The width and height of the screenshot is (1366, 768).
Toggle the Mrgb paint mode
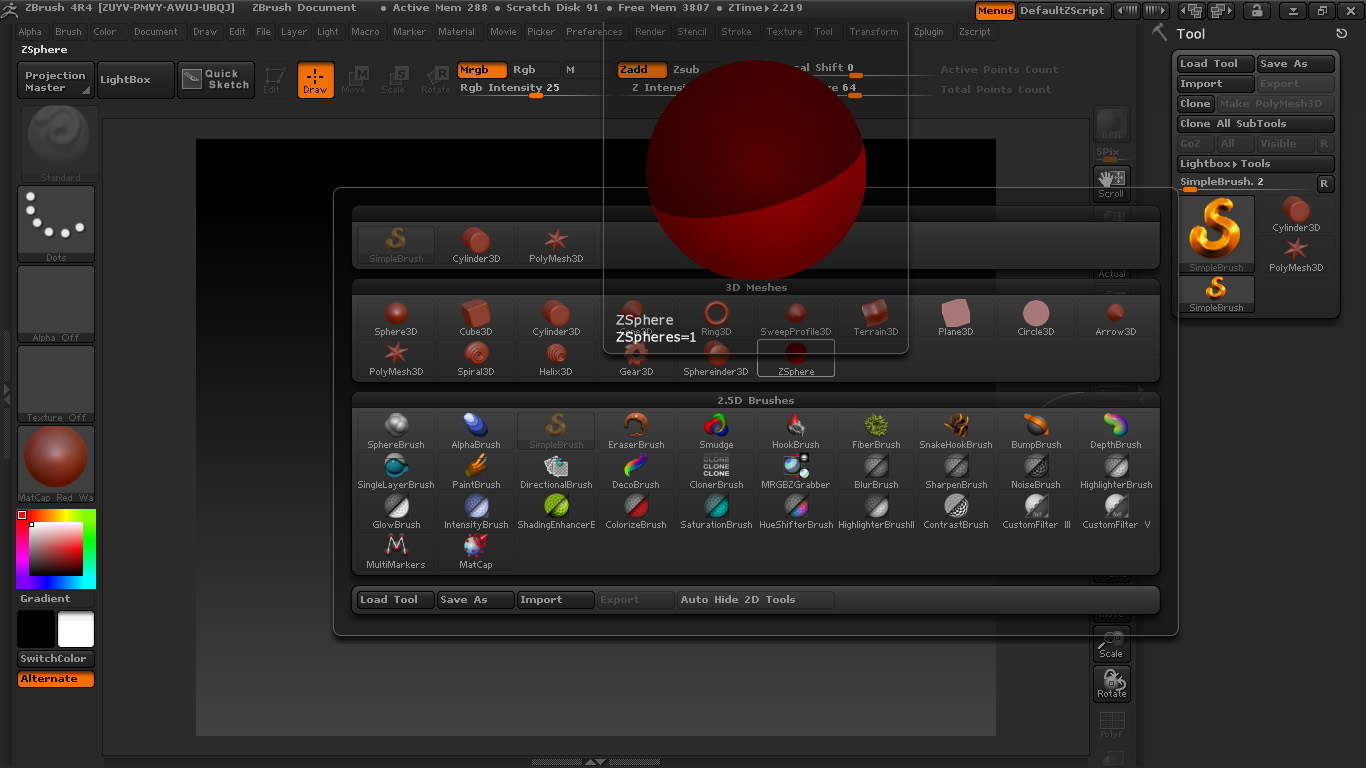[482, 70]
